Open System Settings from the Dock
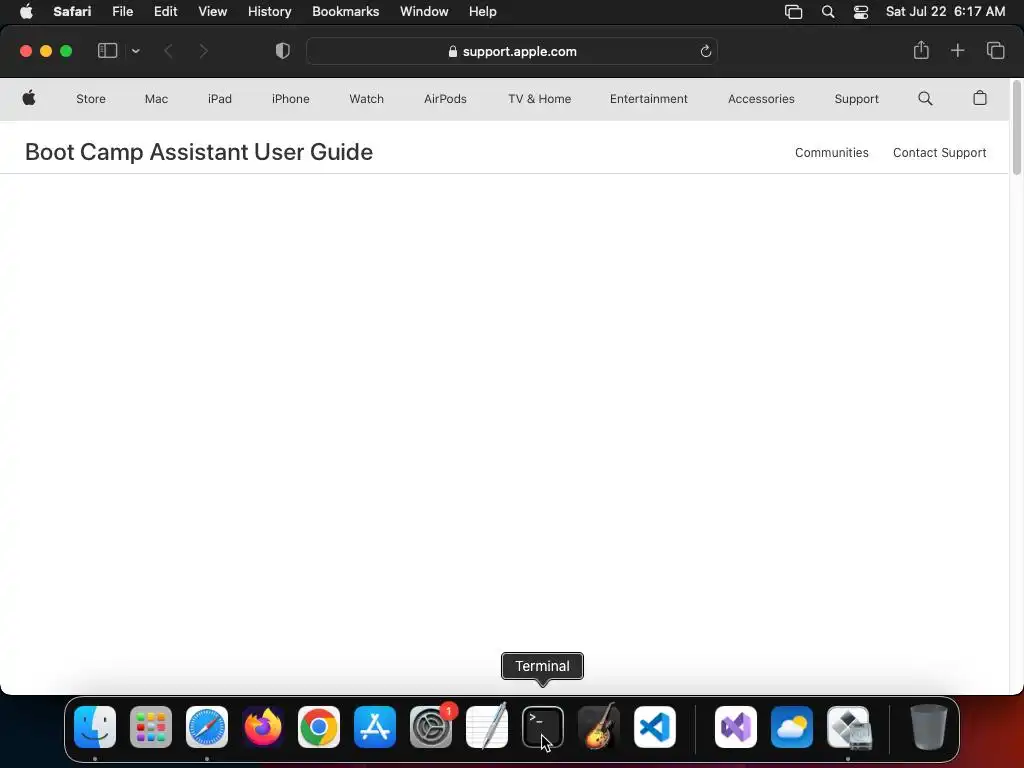Screen dimensions: 1024x768 click(431, 726)
